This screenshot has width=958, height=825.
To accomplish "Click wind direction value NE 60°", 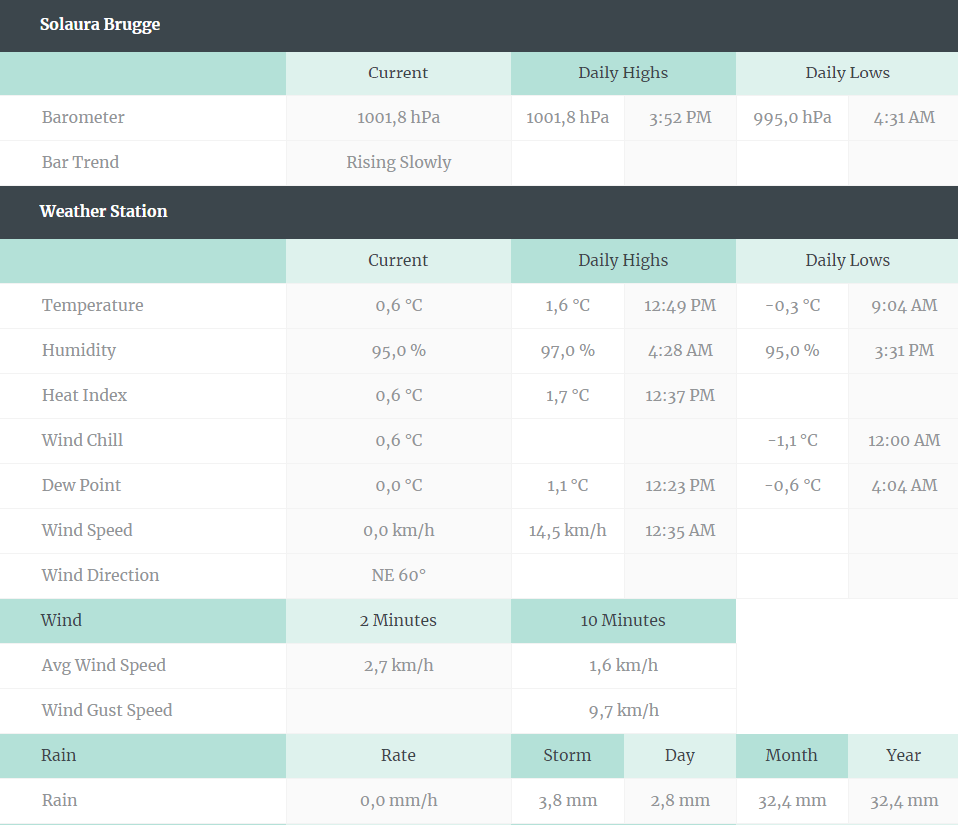I will (x=398, y=576).
